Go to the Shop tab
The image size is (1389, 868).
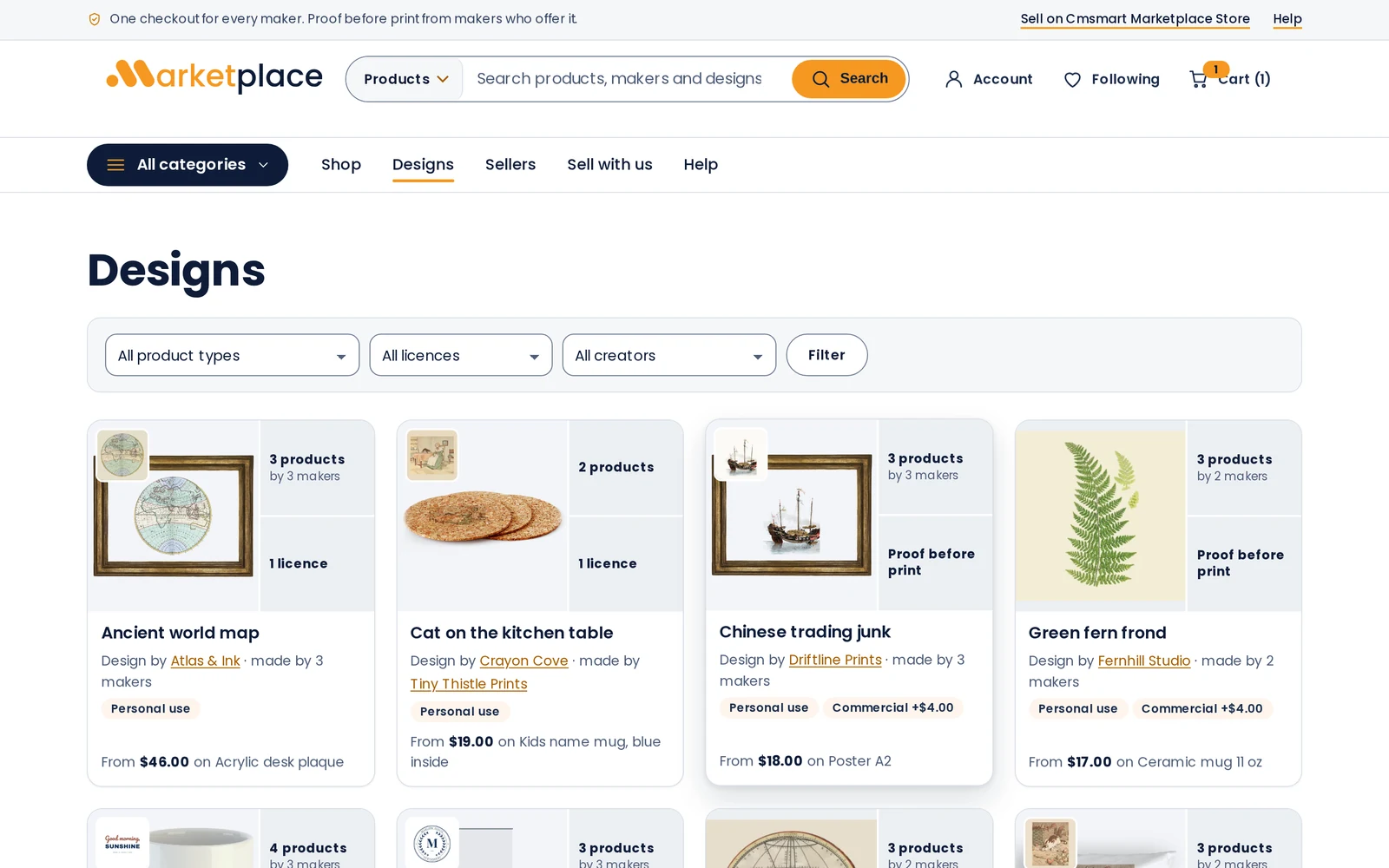(x=341, y=165)
